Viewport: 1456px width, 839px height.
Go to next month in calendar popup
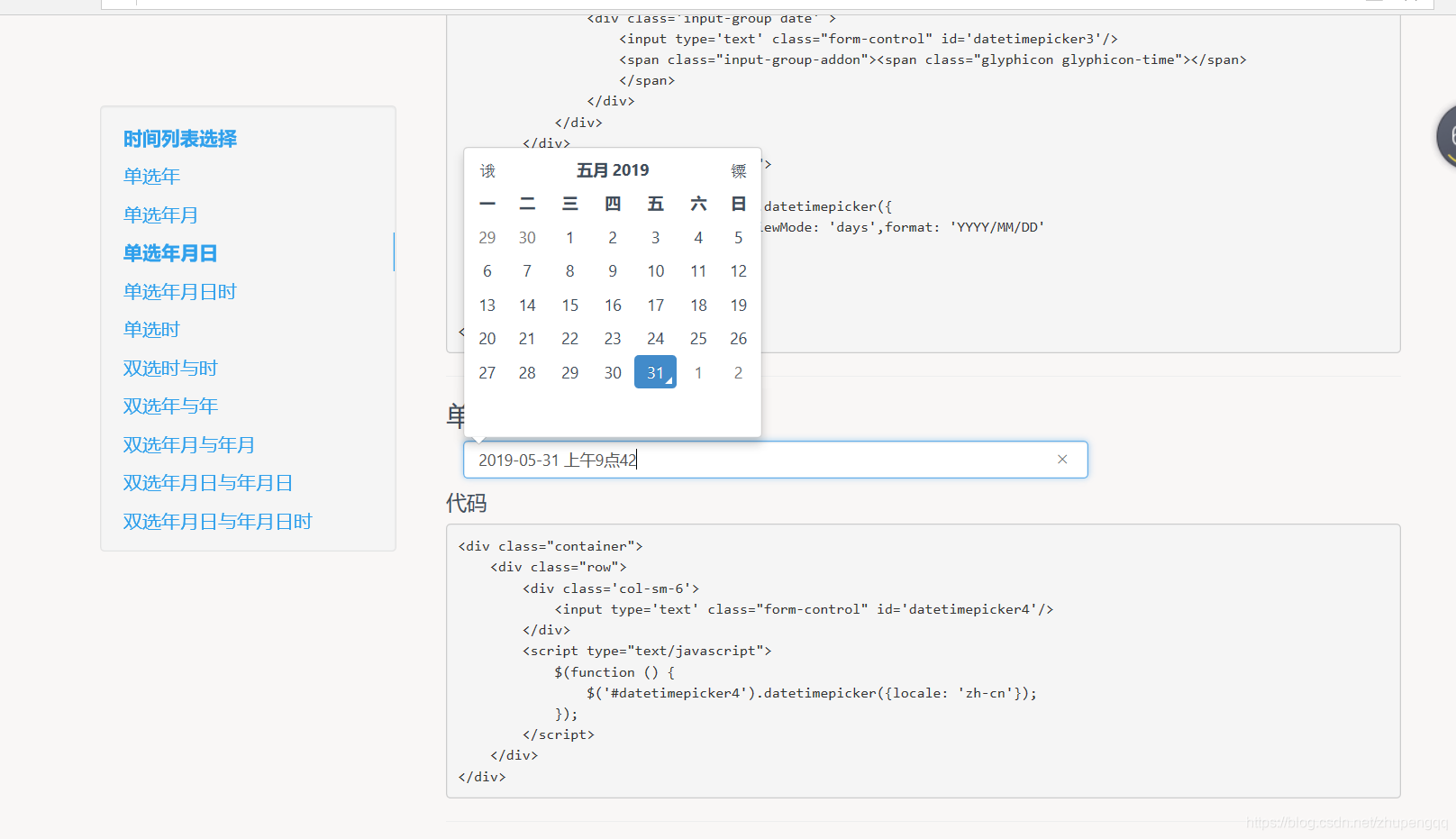click(739, 170)
